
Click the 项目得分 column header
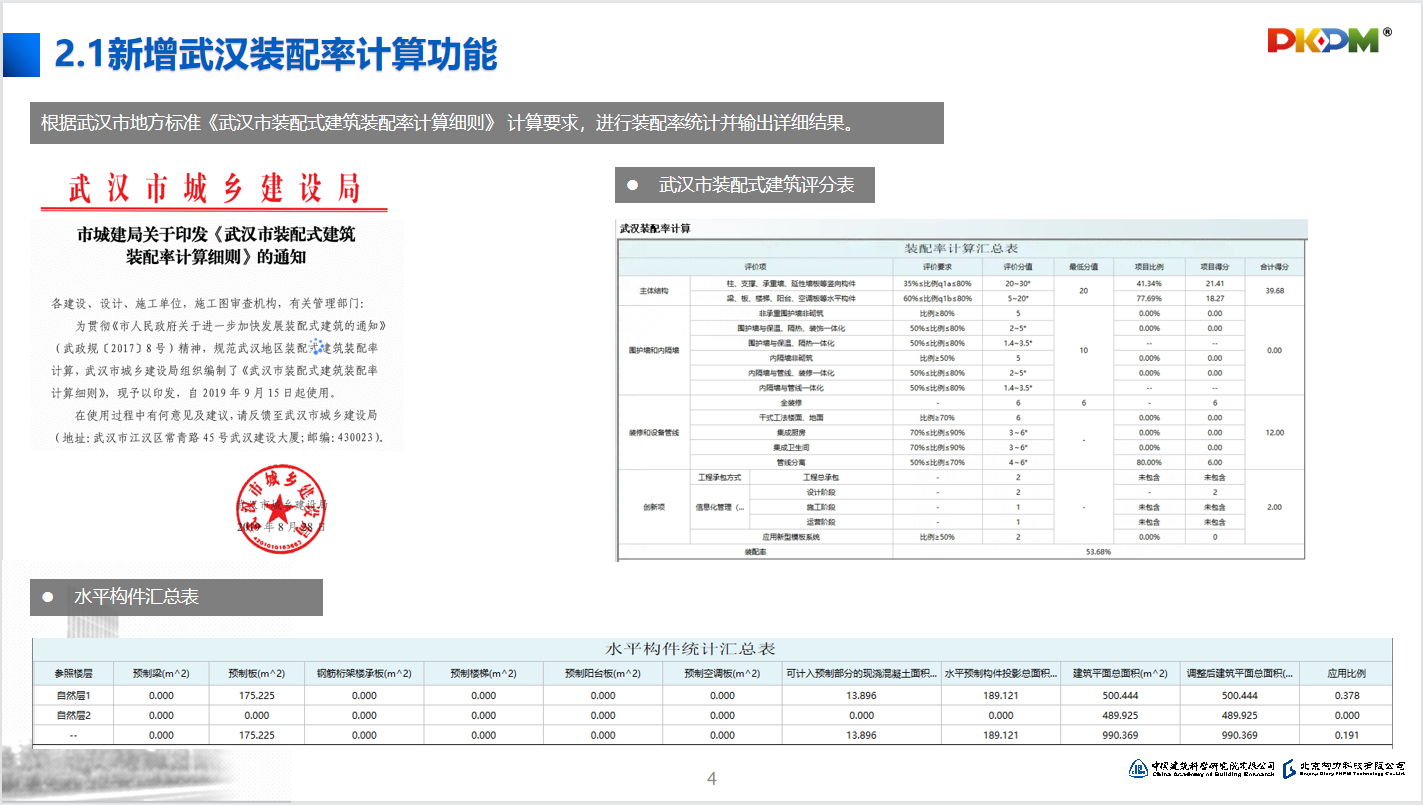(1214, 267)
